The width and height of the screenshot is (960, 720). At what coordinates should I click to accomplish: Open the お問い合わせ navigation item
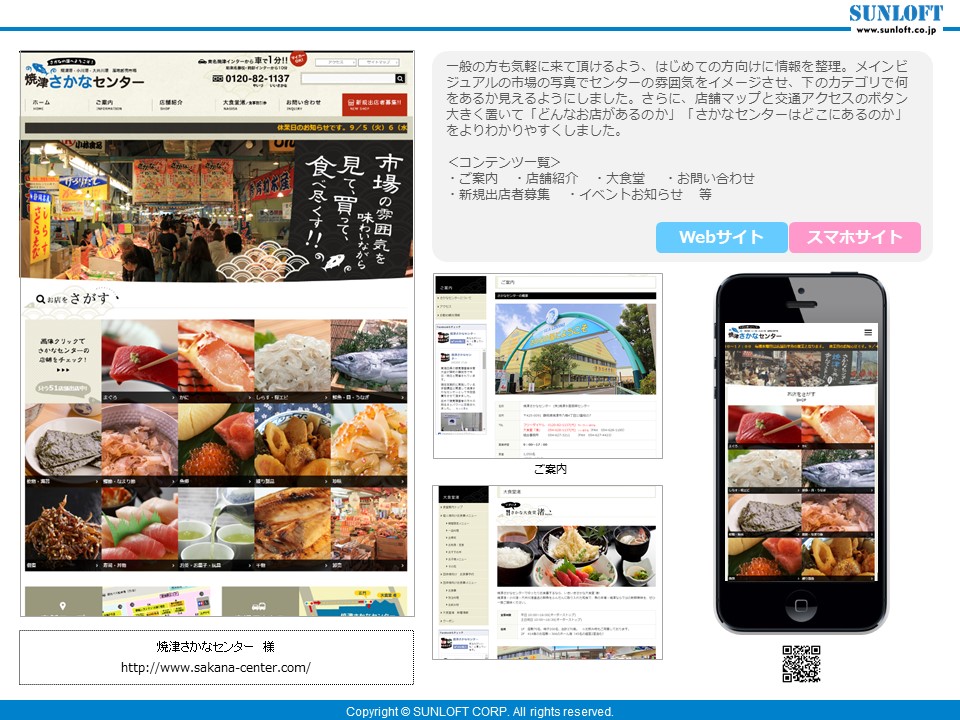[302, 104]
